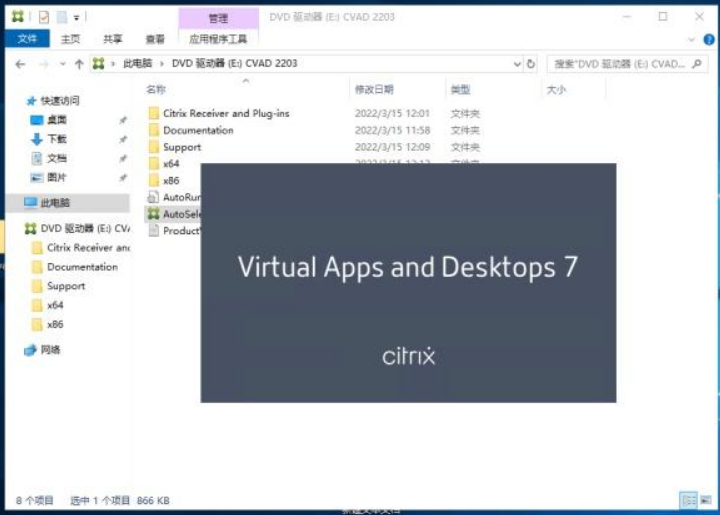Click the 2022/3/15 12:09 date cell
720x515 pixels.
click(393, 147)
